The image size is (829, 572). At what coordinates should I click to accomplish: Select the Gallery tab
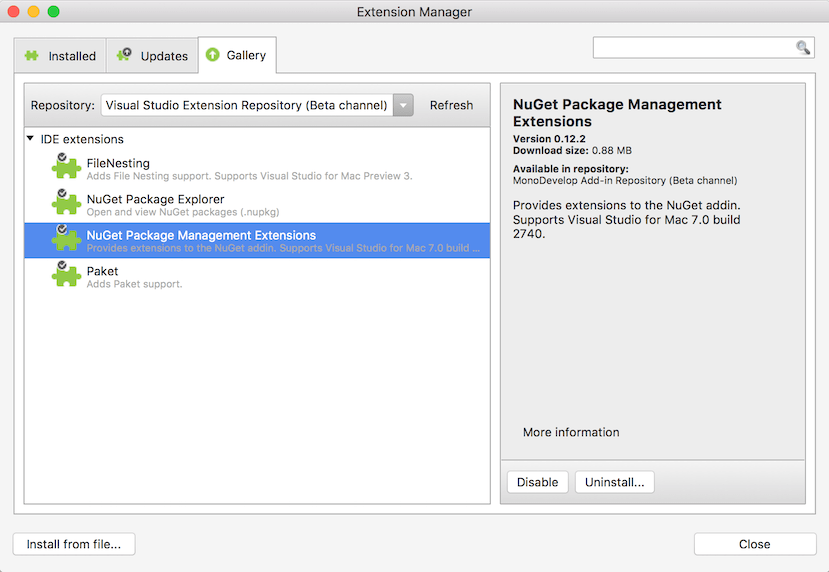coord(237,55)
